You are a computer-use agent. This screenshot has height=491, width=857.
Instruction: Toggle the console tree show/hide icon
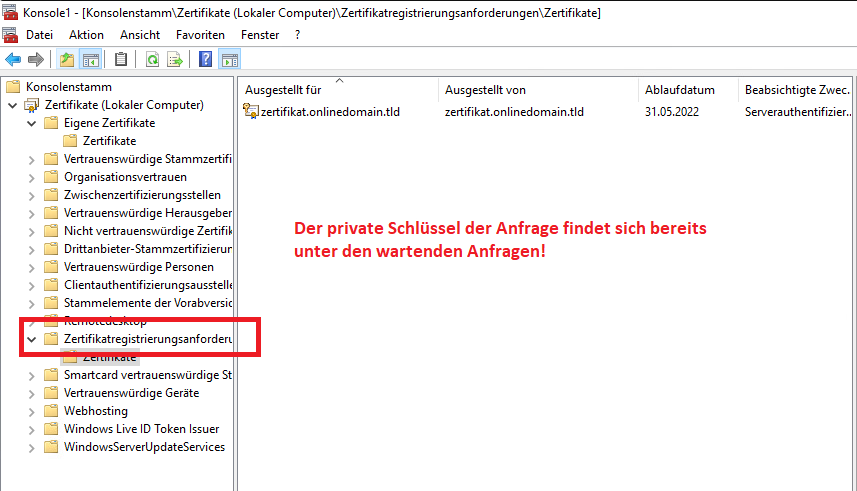pyautogui.click(x=90, y=59)
